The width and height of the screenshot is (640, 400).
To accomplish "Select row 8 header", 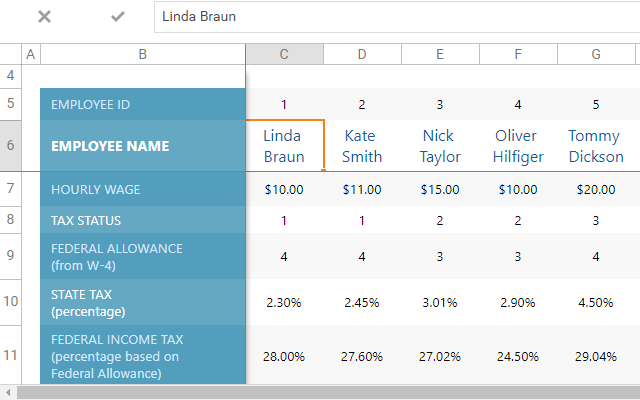I will point(10,220).
